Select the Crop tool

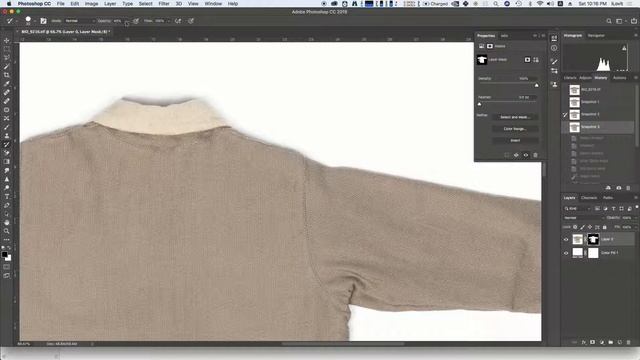[x=7, y=75]
